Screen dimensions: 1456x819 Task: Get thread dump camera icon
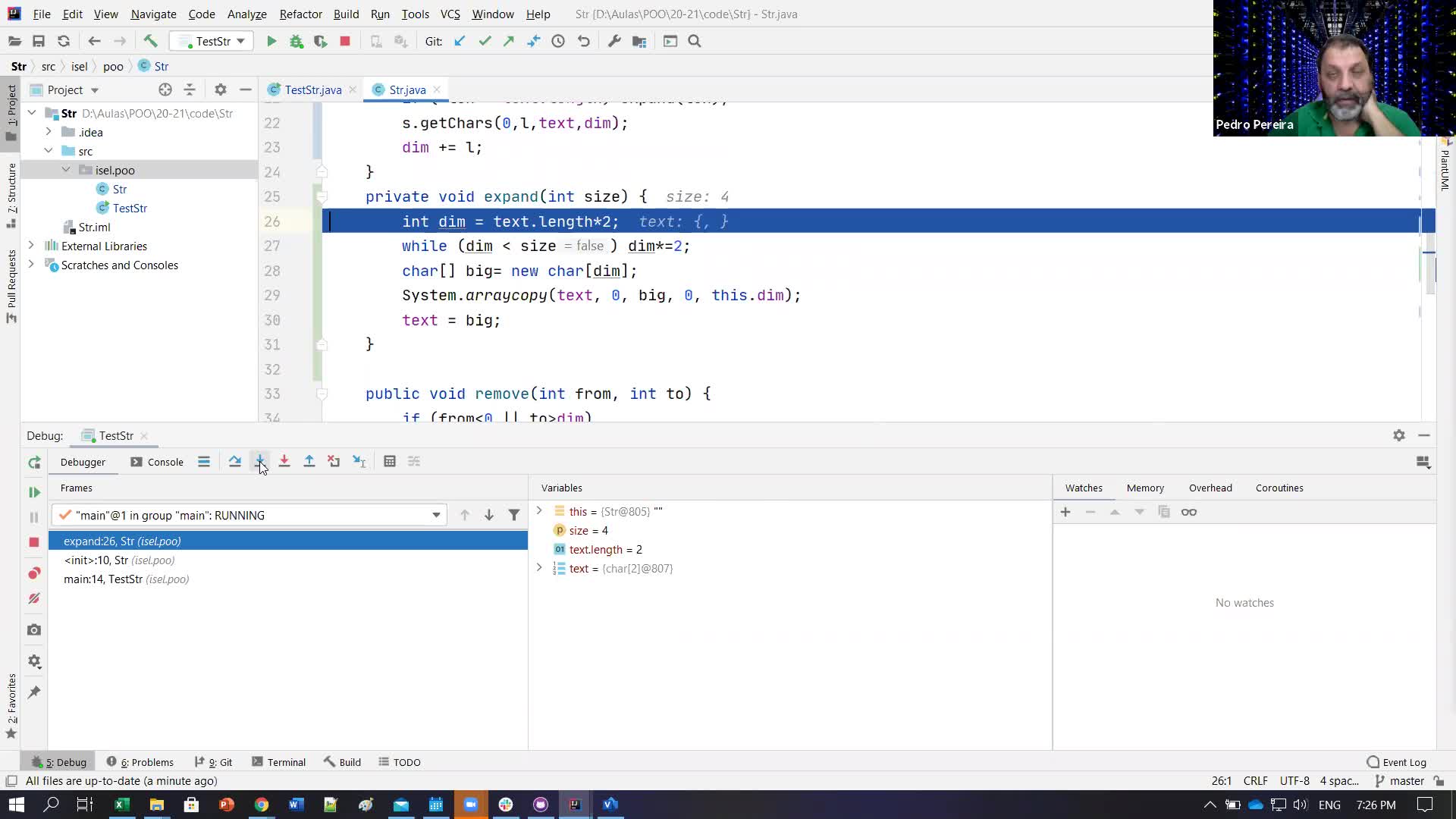coord(34,629)
